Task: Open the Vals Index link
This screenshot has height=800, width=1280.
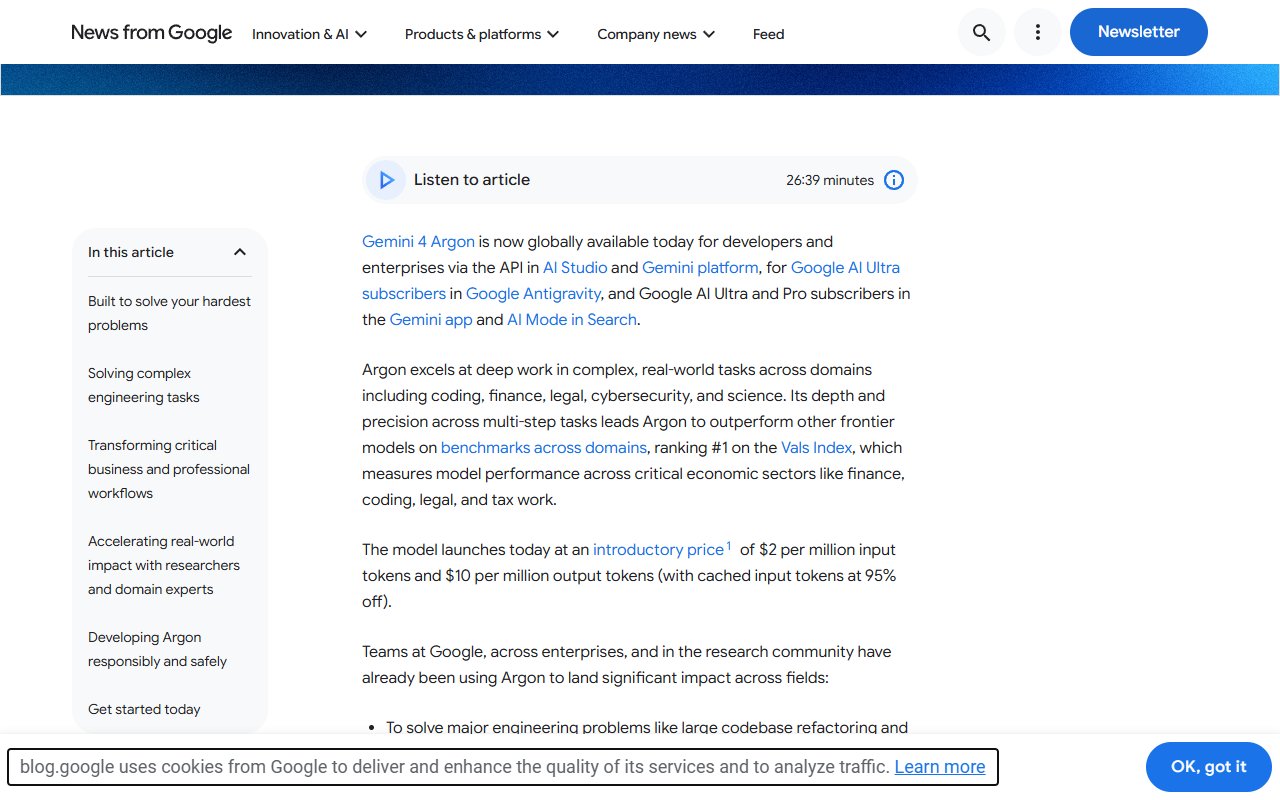Action: pos(817,447)
